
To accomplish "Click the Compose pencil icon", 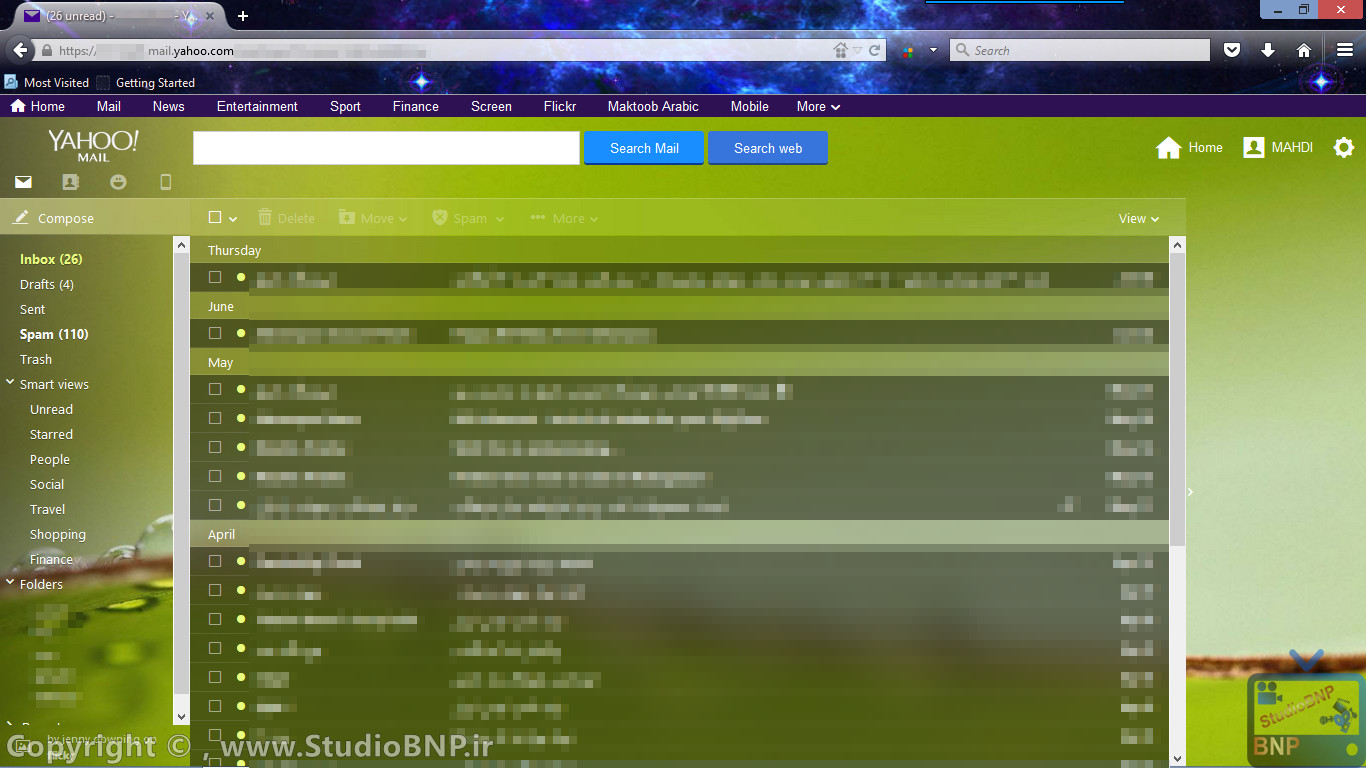I will click(x=21, y=217).
